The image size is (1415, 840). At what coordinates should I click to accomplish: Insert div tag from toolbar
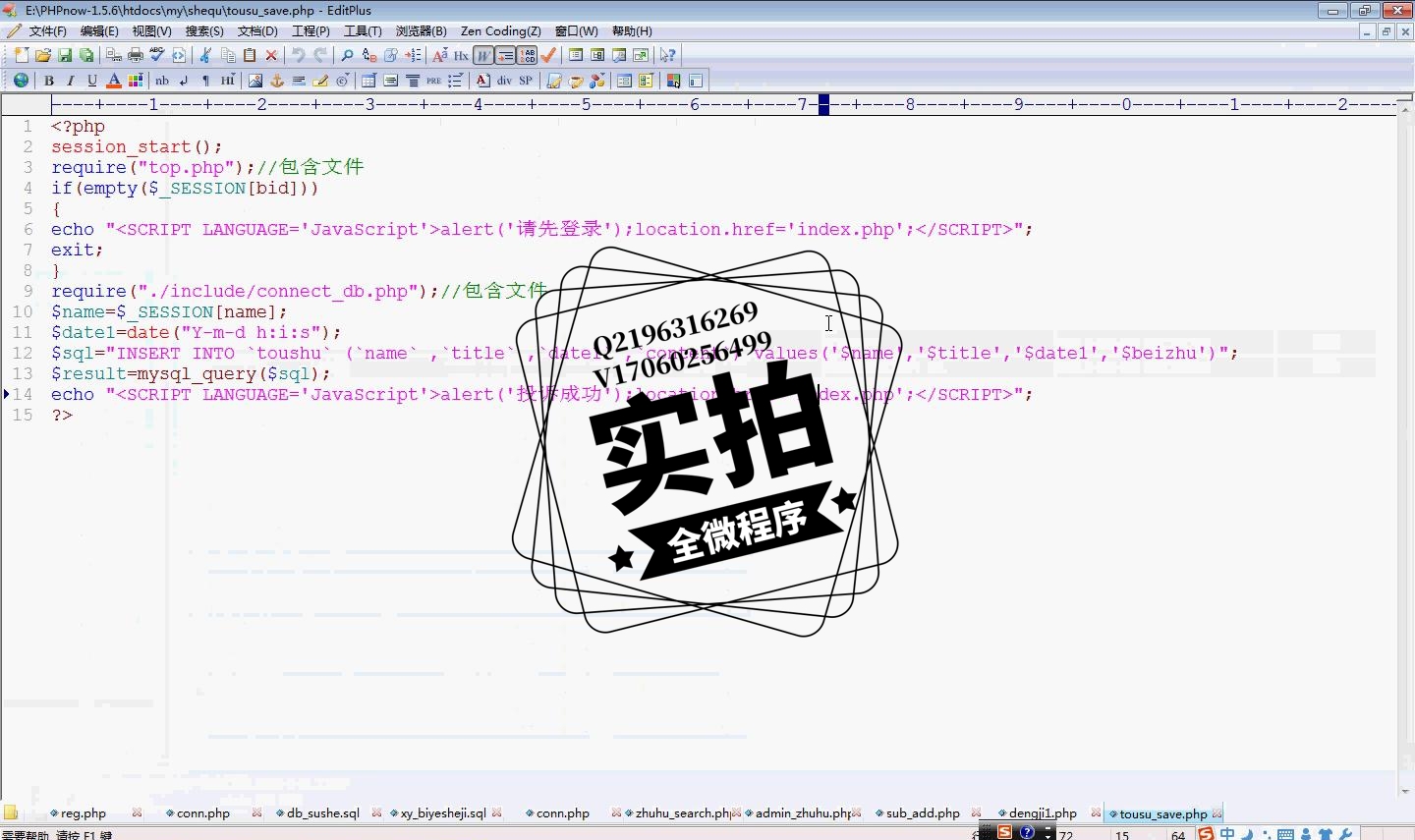click(504, 81)
